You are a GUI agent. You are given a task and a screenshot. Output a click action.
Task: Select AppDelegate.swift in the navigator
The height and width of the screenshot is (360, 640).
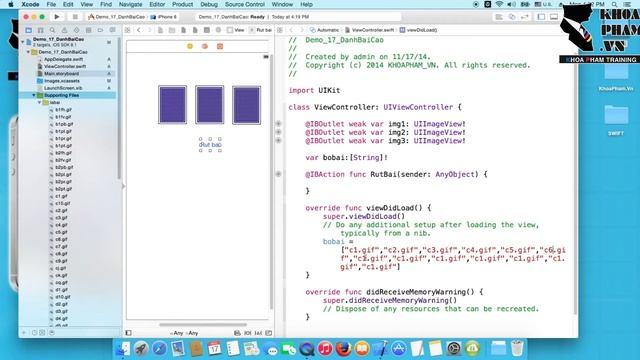63,59
